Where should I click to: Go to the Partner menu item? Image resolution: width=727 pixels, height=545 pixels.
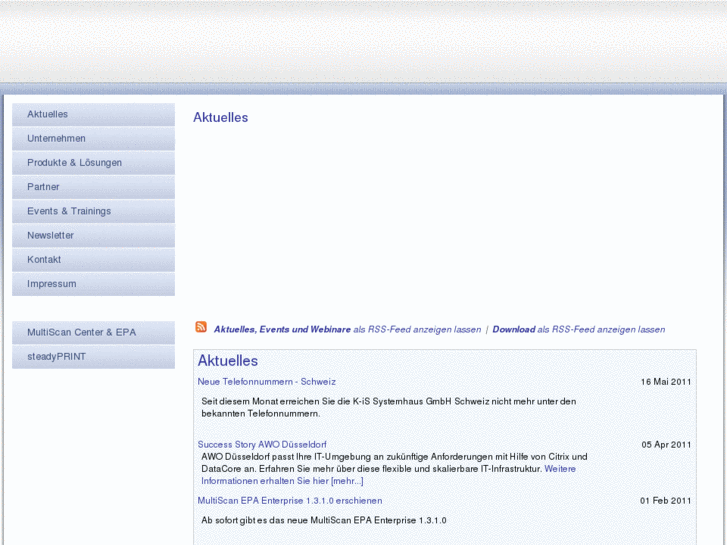(93, 187)
